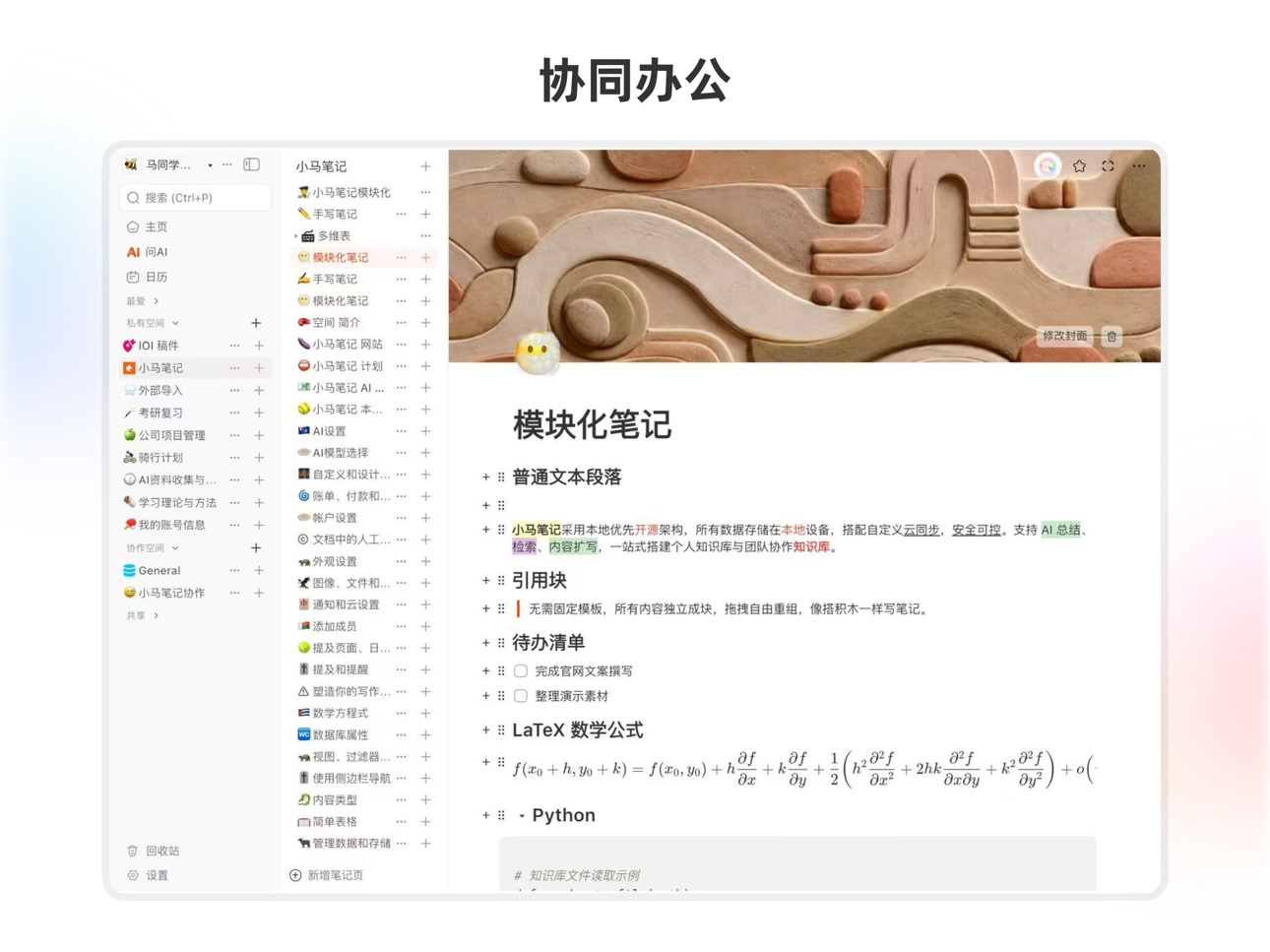Open 小马笔记 网站 page in list
1270x952 pixels.
(347, 345)
